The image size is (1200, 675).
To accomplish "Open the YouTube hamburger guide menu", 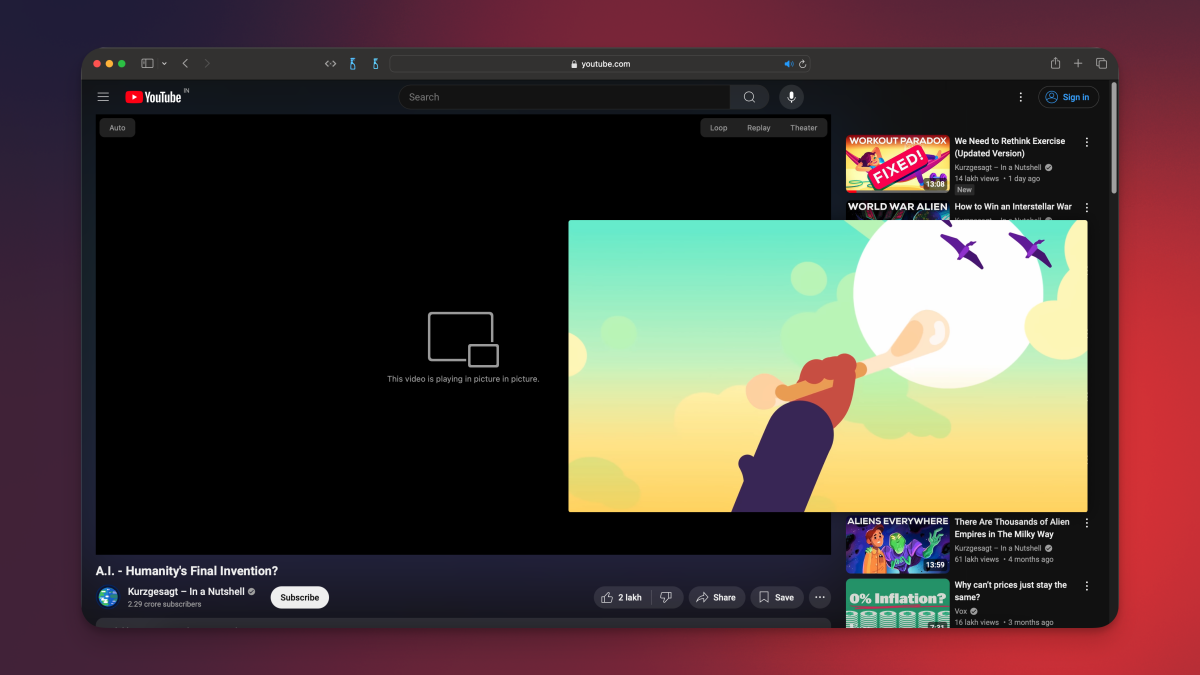I will [103, 97].
